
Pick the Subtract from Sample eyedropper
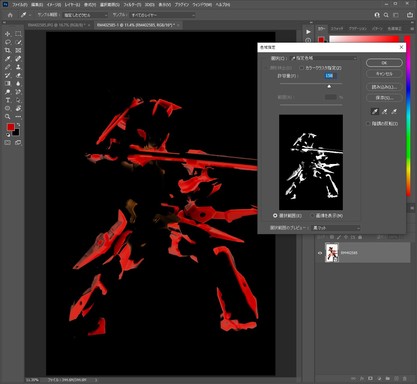[x=394, y=112]
